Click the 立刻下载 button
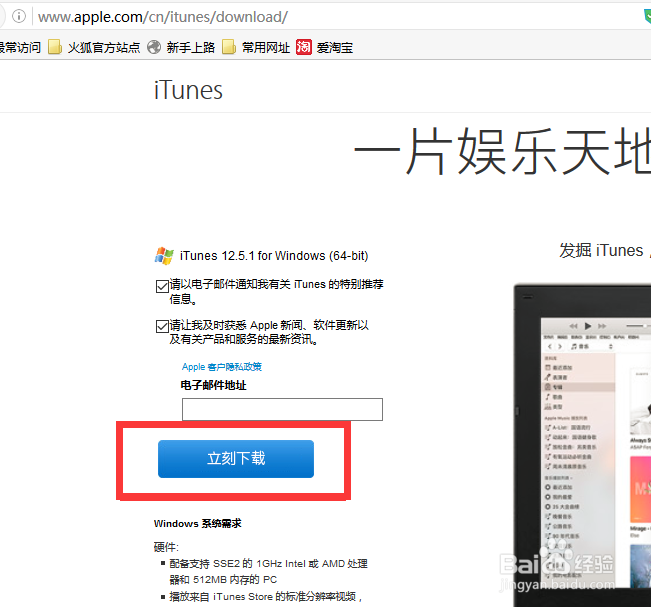Screen dimensions: 651x607 coord(236,459)
